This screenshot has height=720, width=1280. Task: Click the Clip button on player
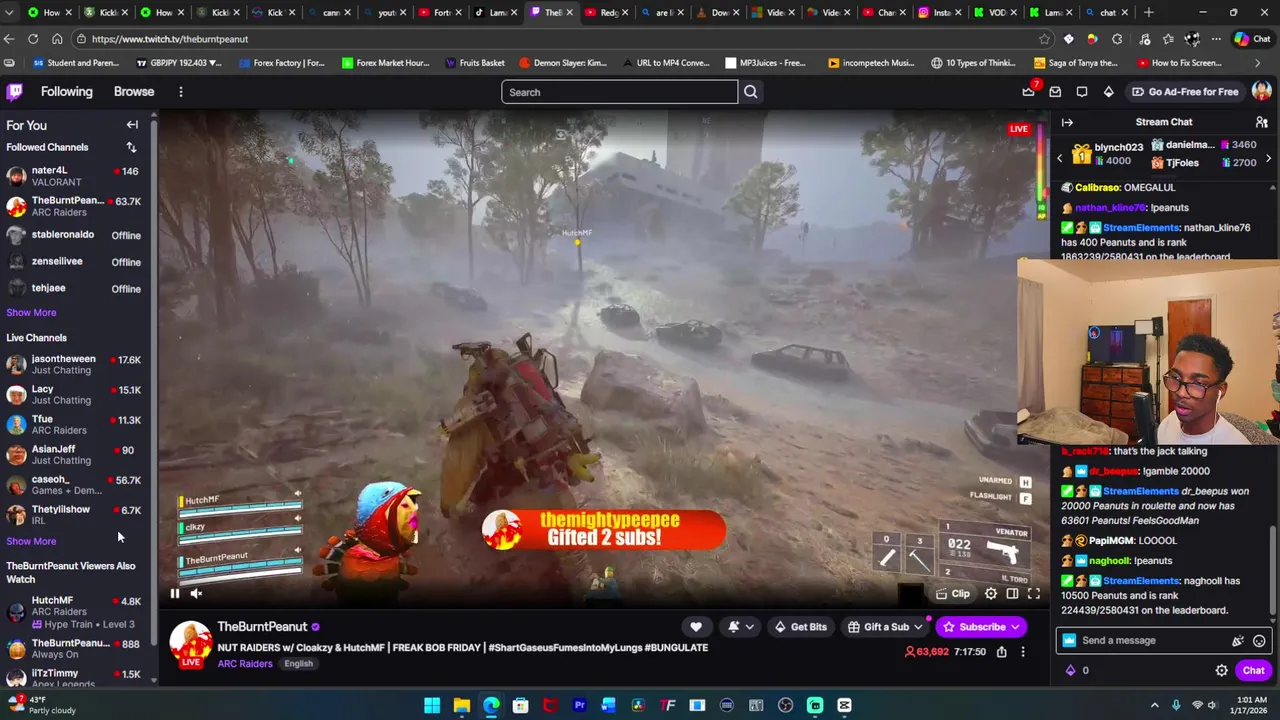pos(953,594)
